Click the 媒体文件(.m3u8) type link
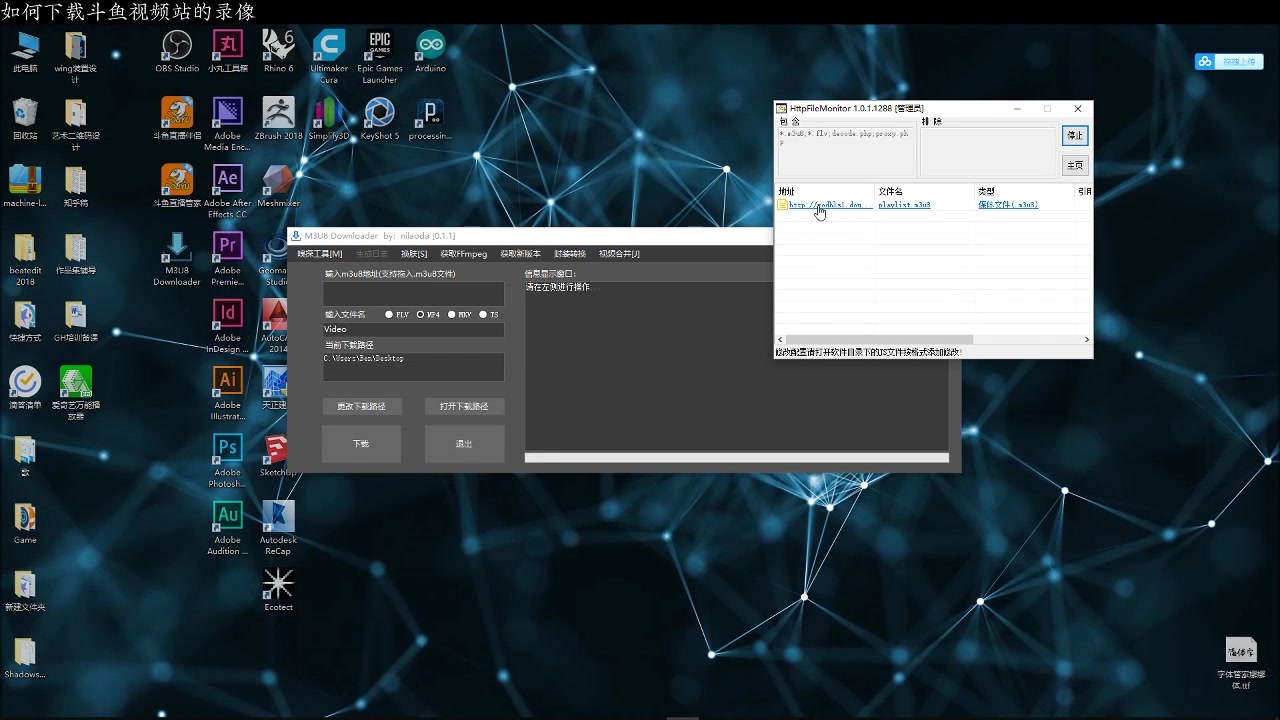This screenshot has width=1280, height=720. pos(1008,205)
